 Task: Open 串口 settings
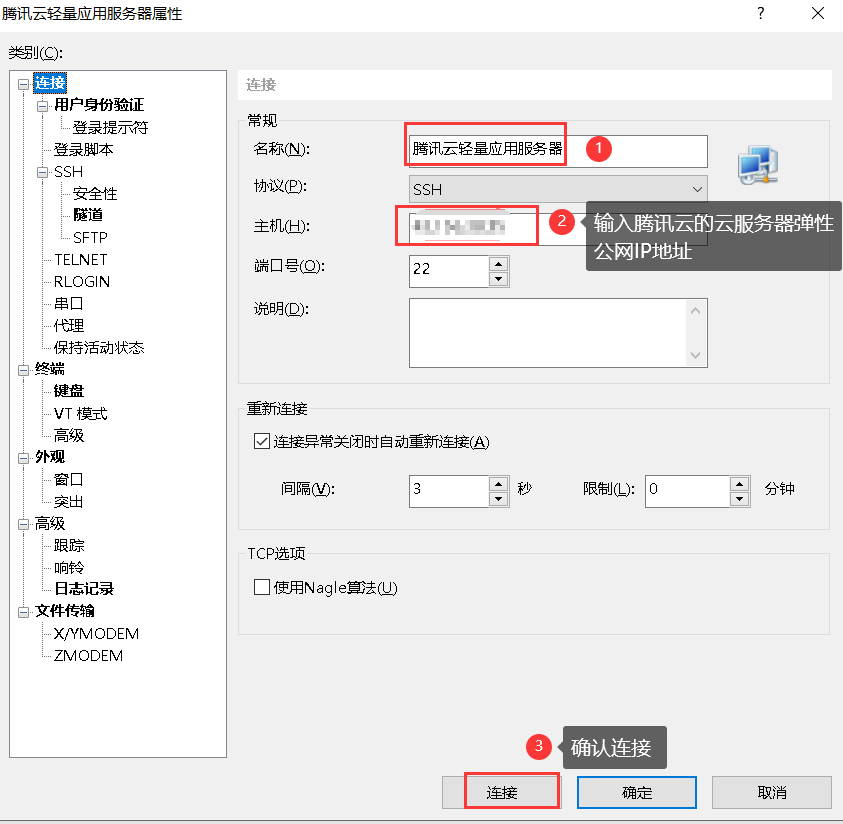[x=69, y=304]
